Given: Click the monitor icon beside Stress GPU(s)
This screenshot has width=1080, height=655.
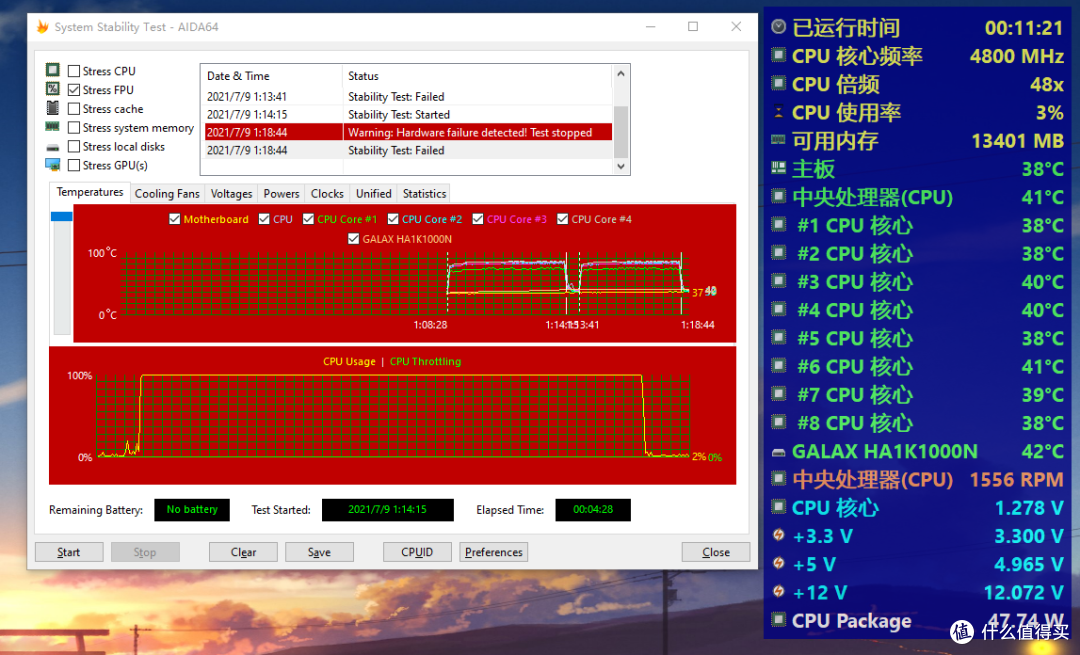Looking at the screenshot, I should click(52, 165).
